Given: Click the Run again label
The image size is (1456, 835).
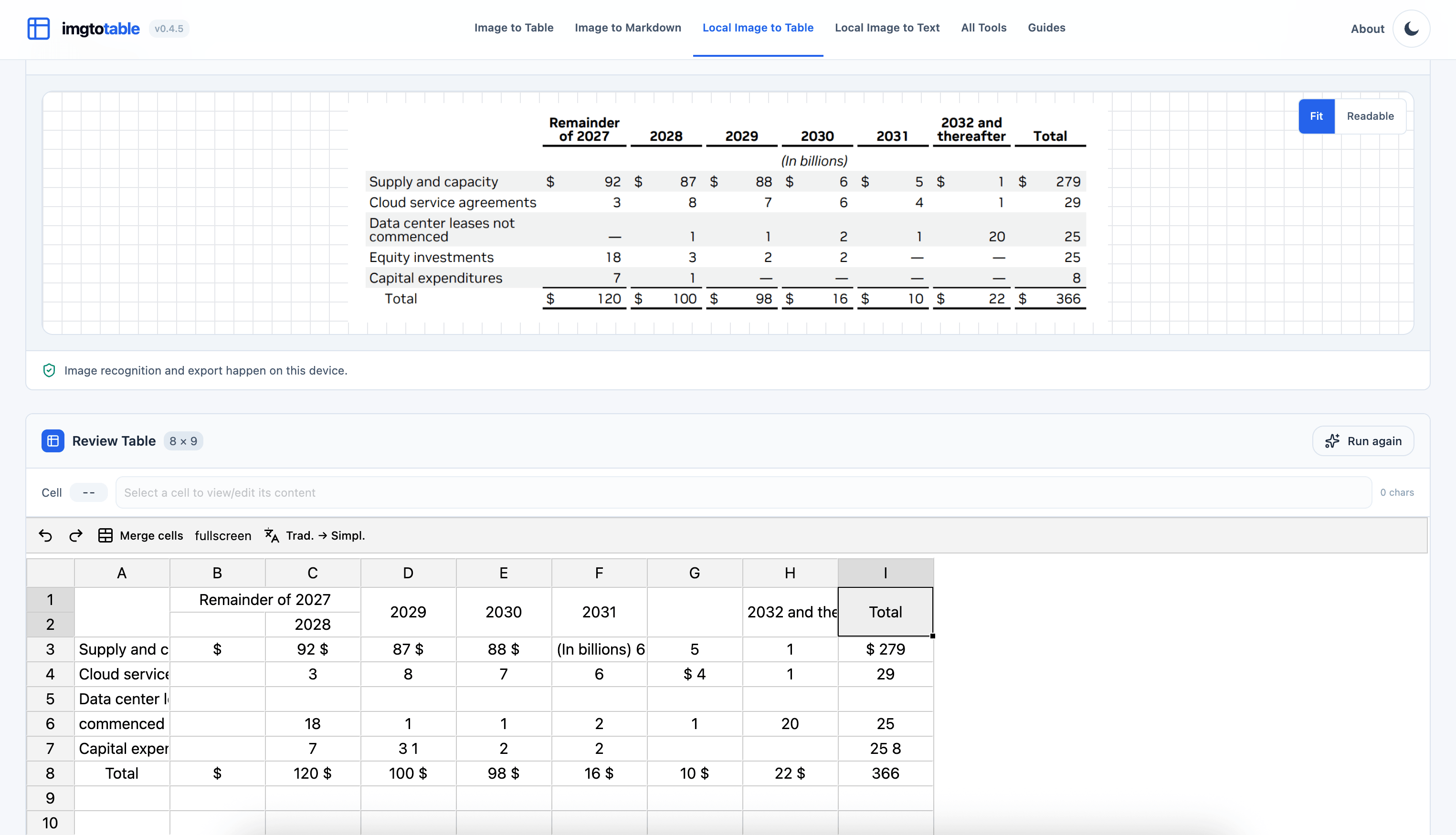Looking at the screenshot, I should tap(1374, 440).
